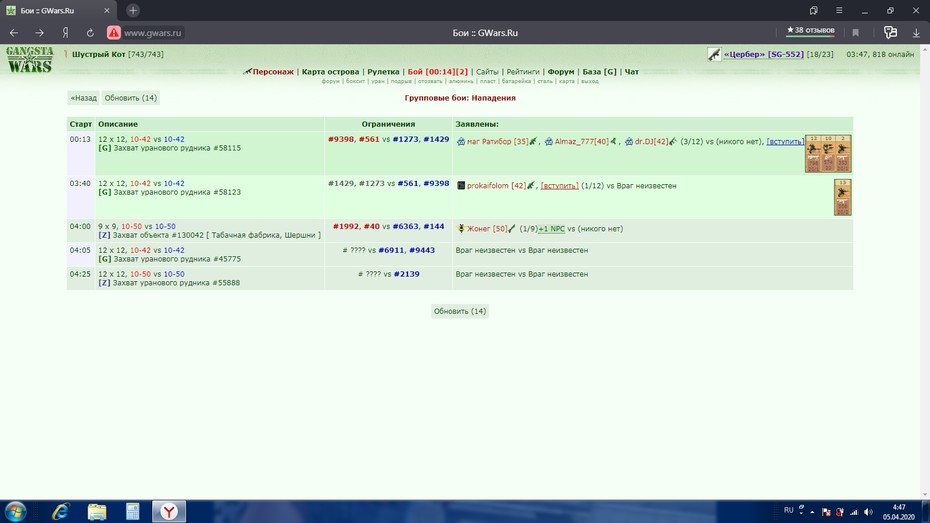Screen dimensions: 930x523
Task: Open the Windows Start button
Action: click(x=15, y=511)
